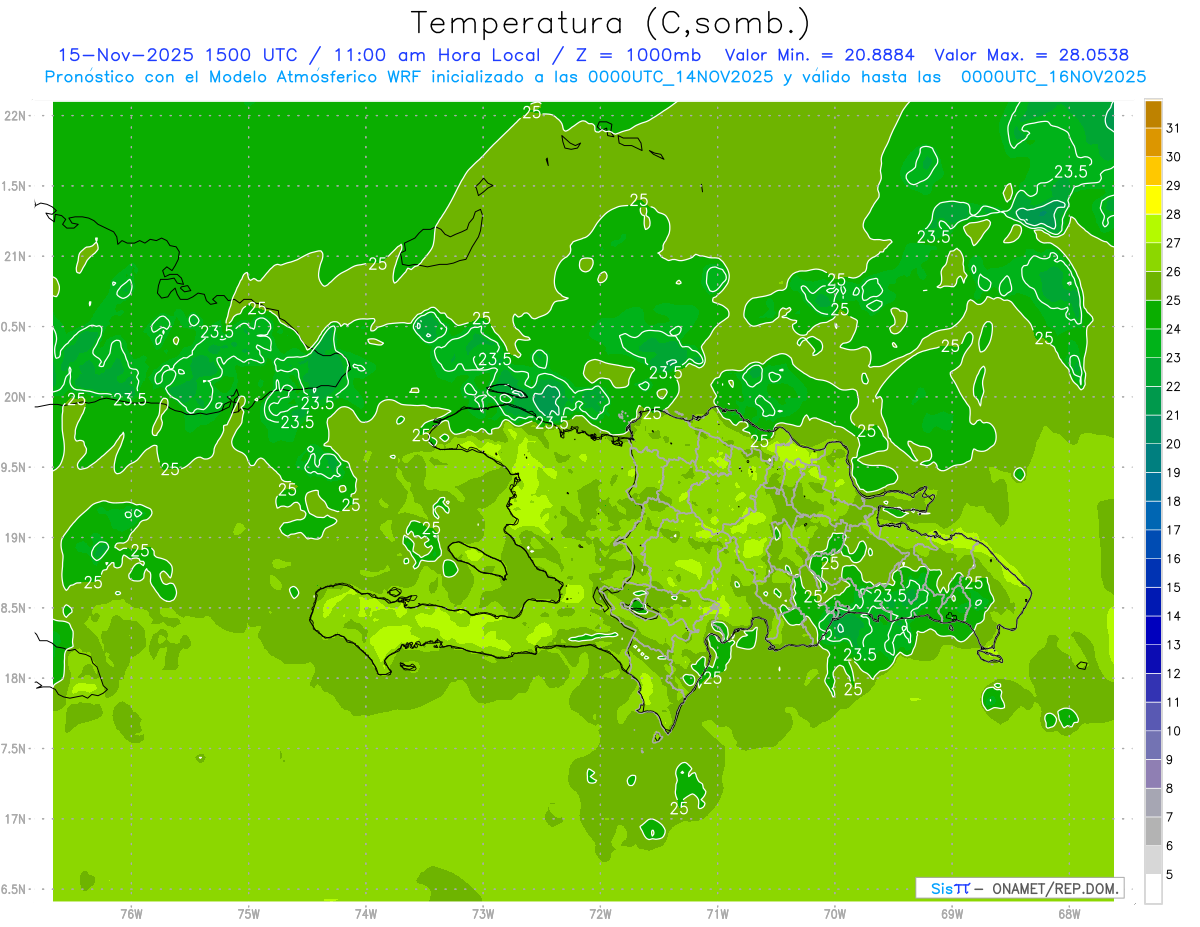Click the '70W' longitude axis label
The width and height of the screenshot is (1200, 927).
(835, 913)
